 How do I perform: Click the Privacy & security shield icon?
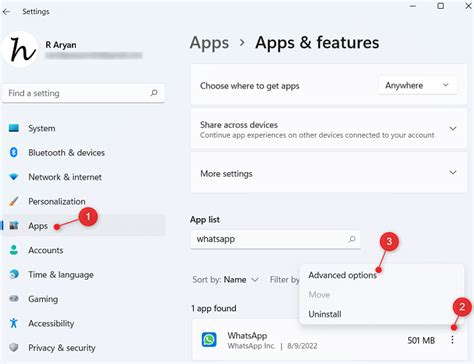(14, 347)
